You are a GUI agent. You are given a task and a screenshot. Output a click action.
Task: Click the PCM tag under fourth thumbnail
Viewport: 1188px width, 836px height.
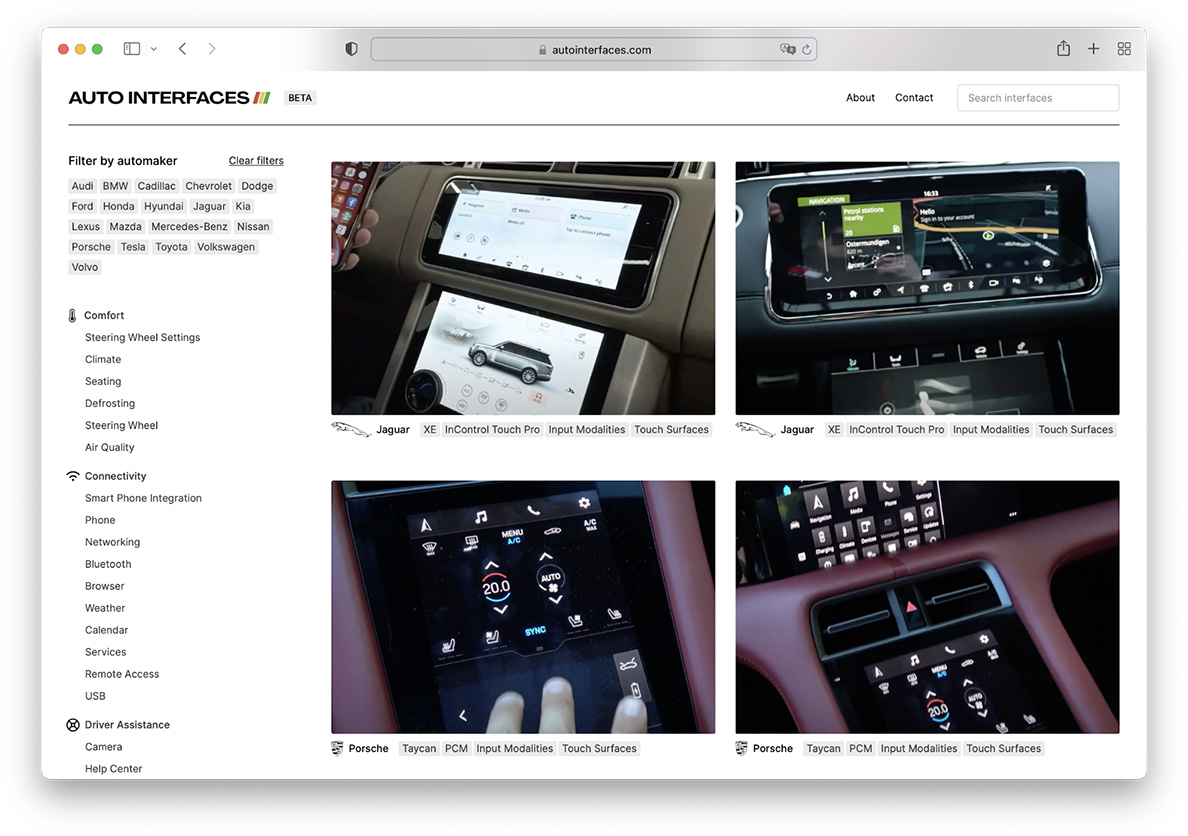tap(861, 749)
